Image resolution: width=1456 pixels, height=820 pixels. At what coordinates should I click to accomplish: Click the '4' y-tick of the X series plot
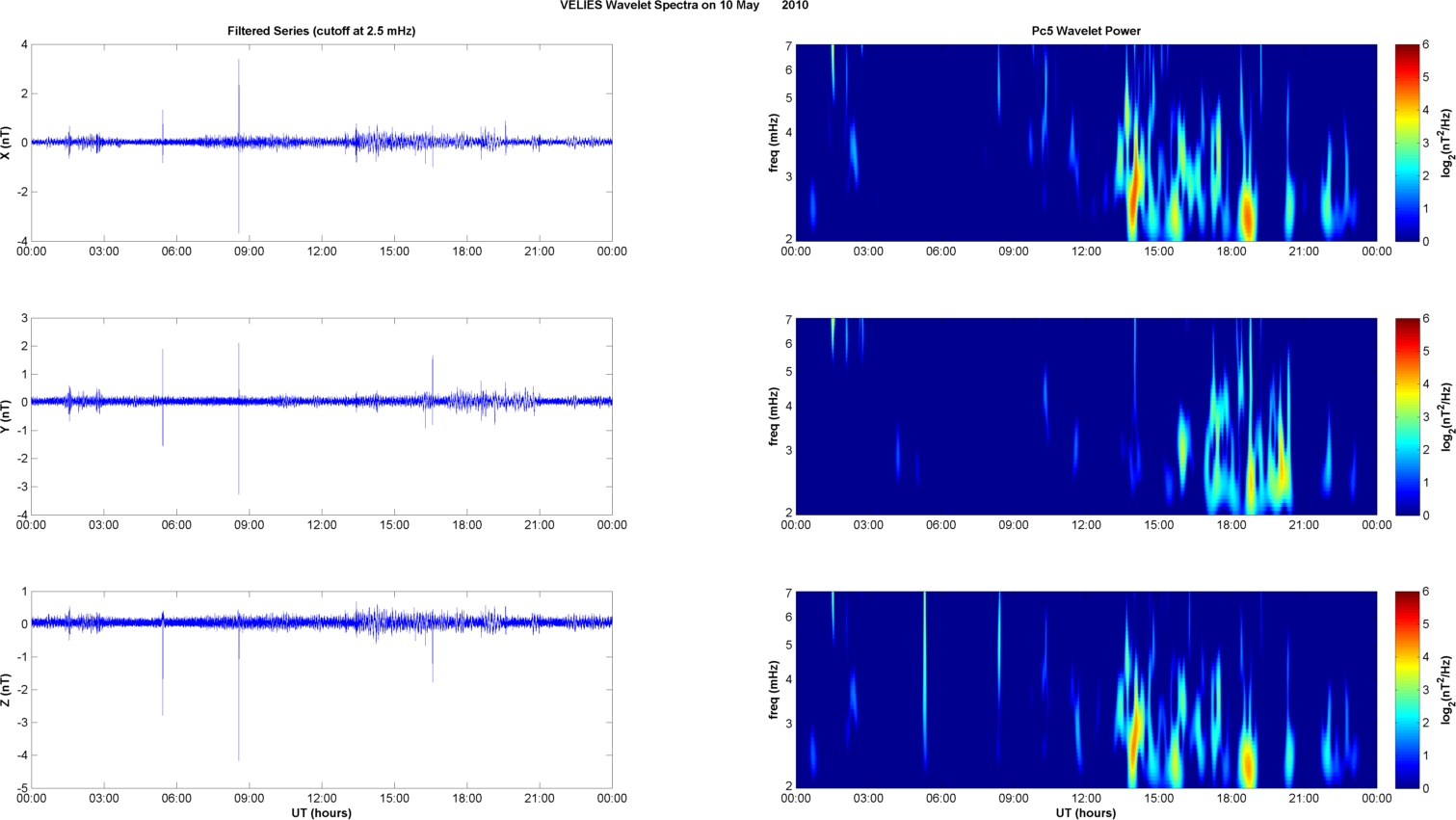pos(24,45)
